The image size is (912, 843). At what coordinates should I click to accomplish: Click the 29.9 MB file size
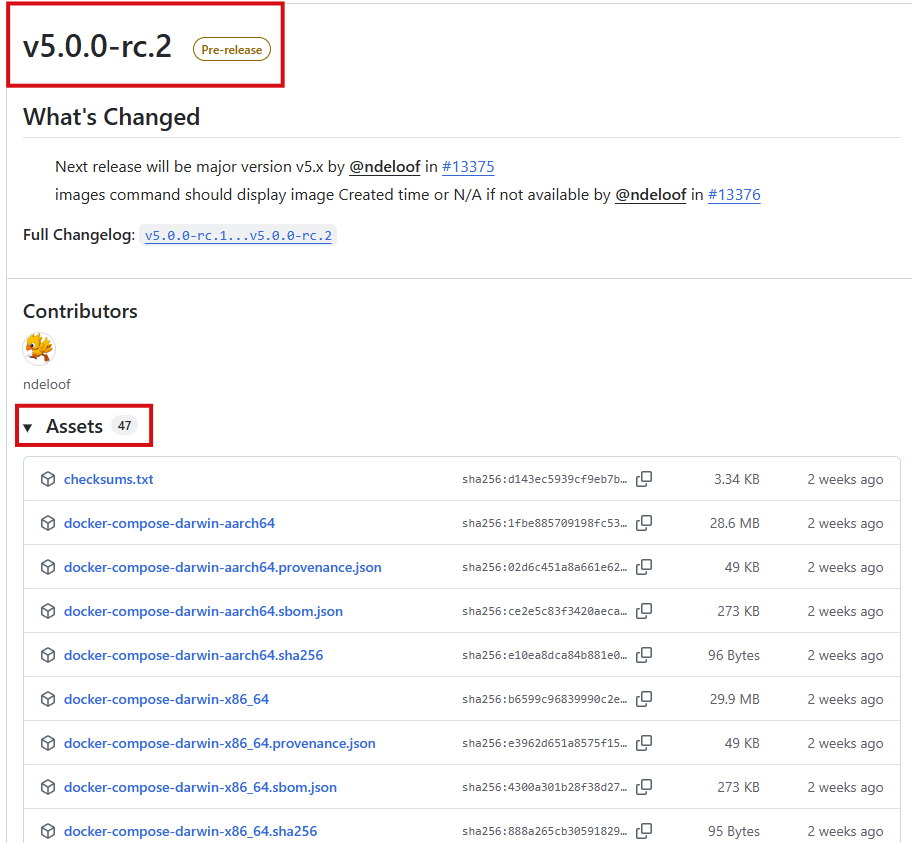click(x=735, y=699)
